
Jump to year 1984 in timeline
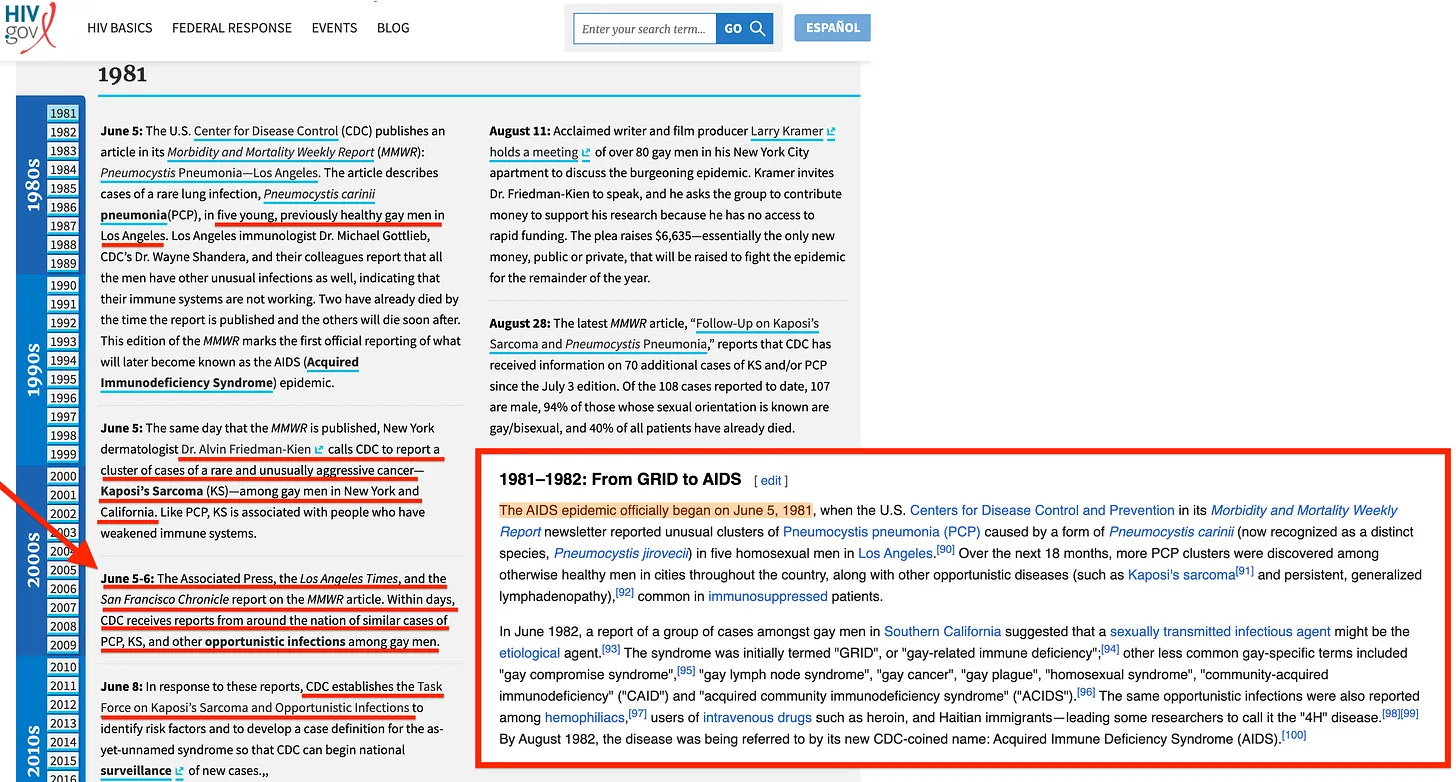tap(63, 169)
